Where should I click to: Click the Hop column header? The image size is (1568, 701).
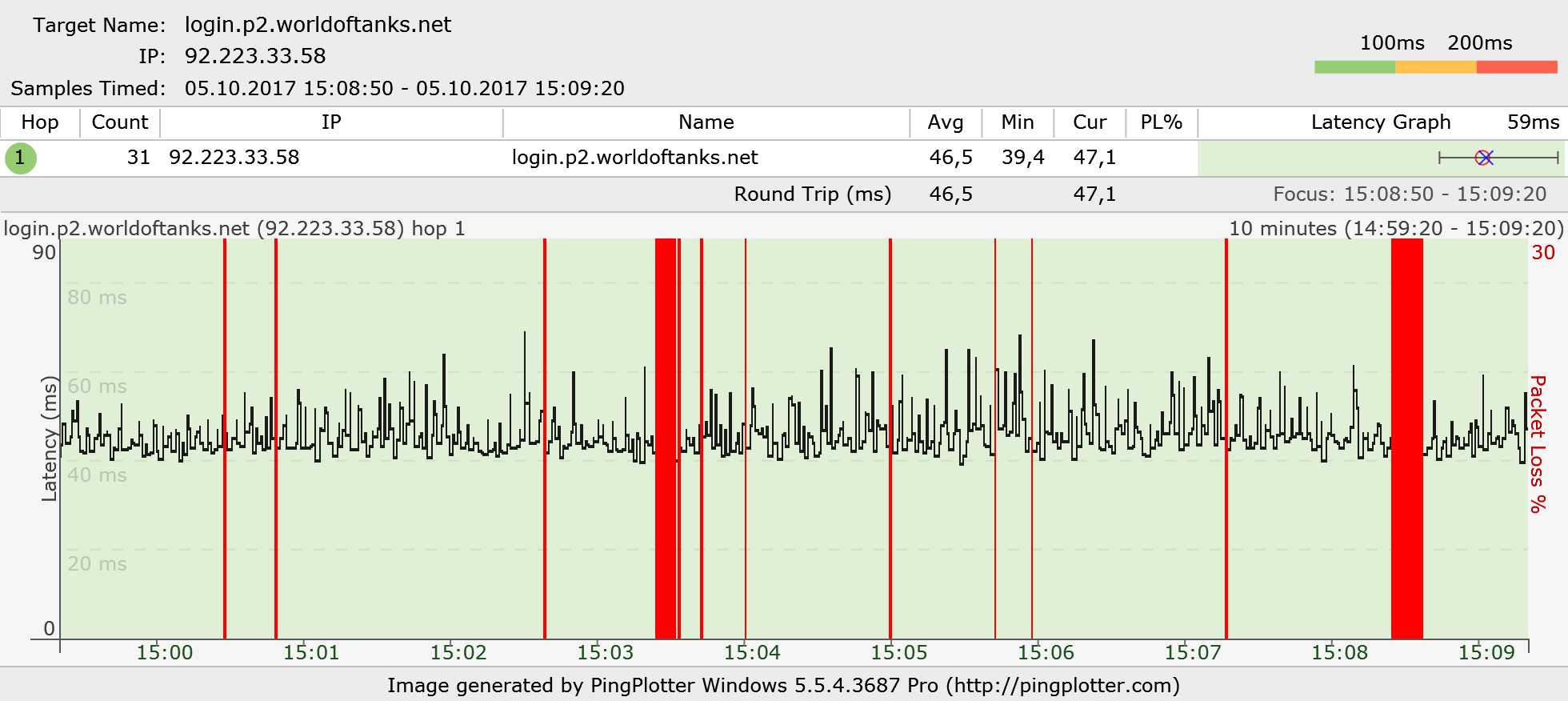[40, 122]
